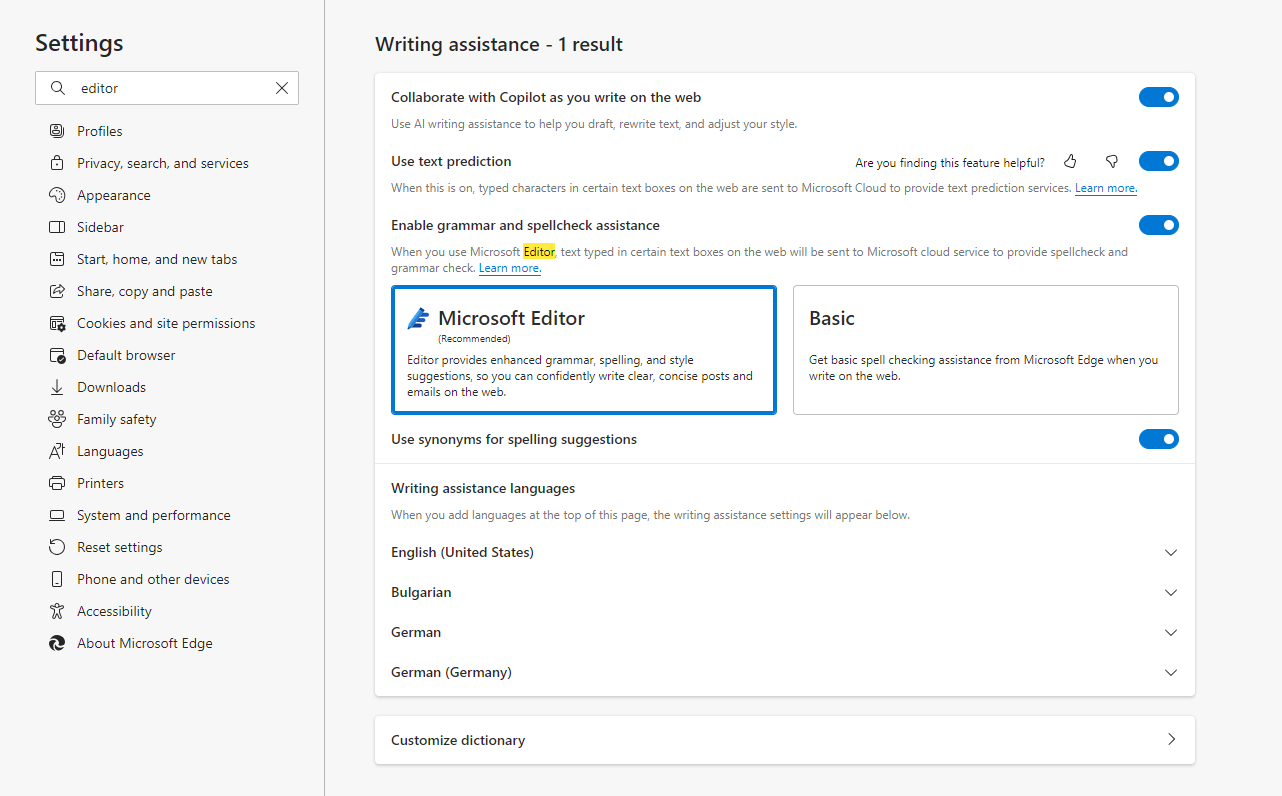Toggle Collaborate with Copilot switch
Screen dimensions: 1282x796
coord(1158,97)
